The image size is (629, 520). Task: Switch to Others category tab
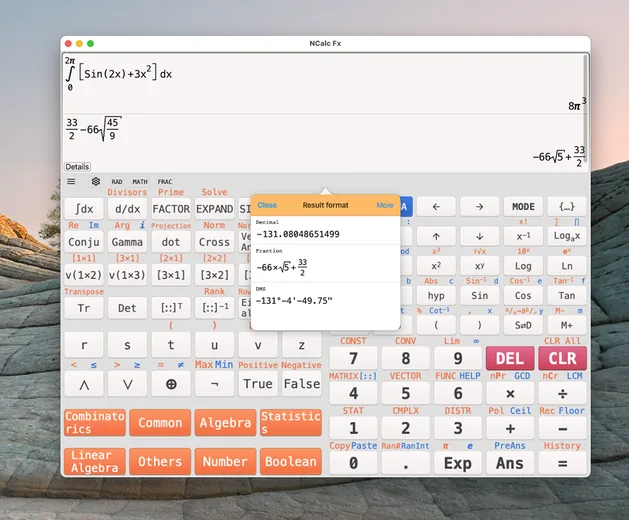(x=160, y=461)
